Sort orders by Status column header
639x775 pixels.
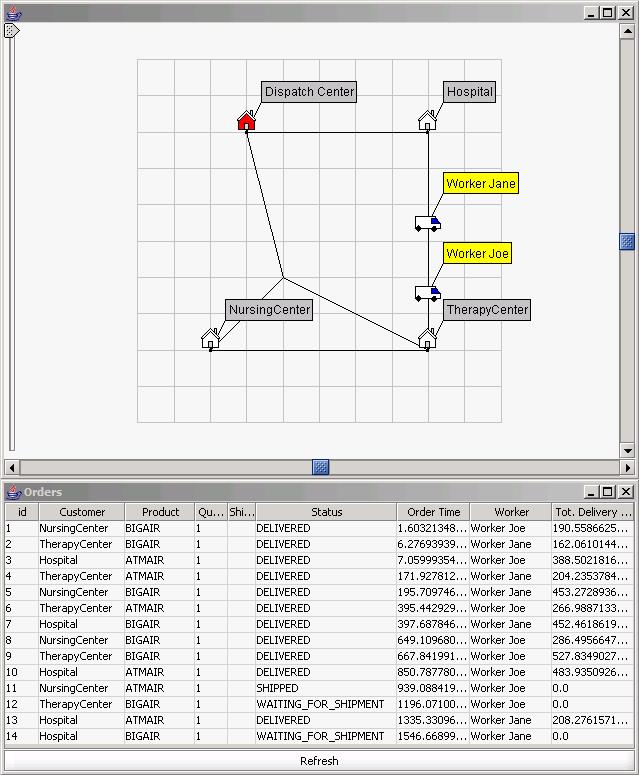(x=326, y=512)
